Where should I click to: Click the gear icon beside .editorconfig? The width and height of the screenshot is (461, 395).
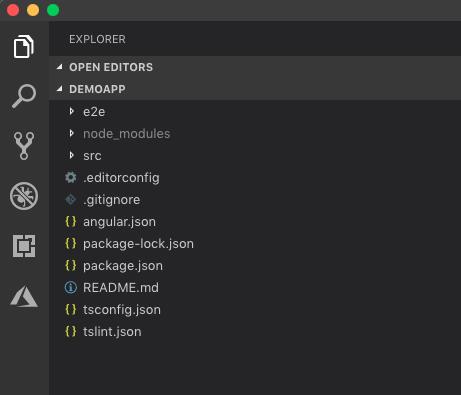click(71, 177)
